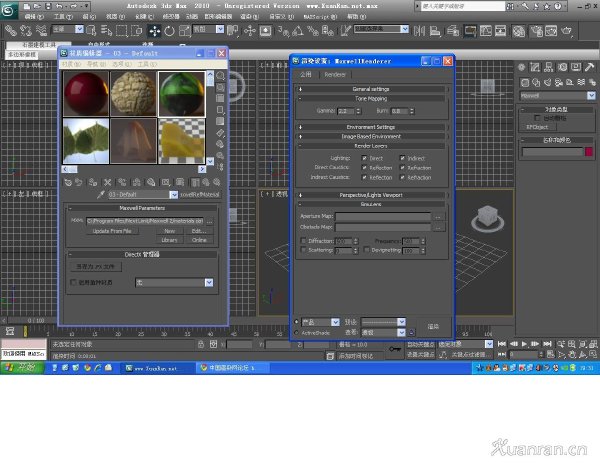600x464 pixels.
Task: Click the Sample Type icon in Material Editor
Action: (220, 76)
